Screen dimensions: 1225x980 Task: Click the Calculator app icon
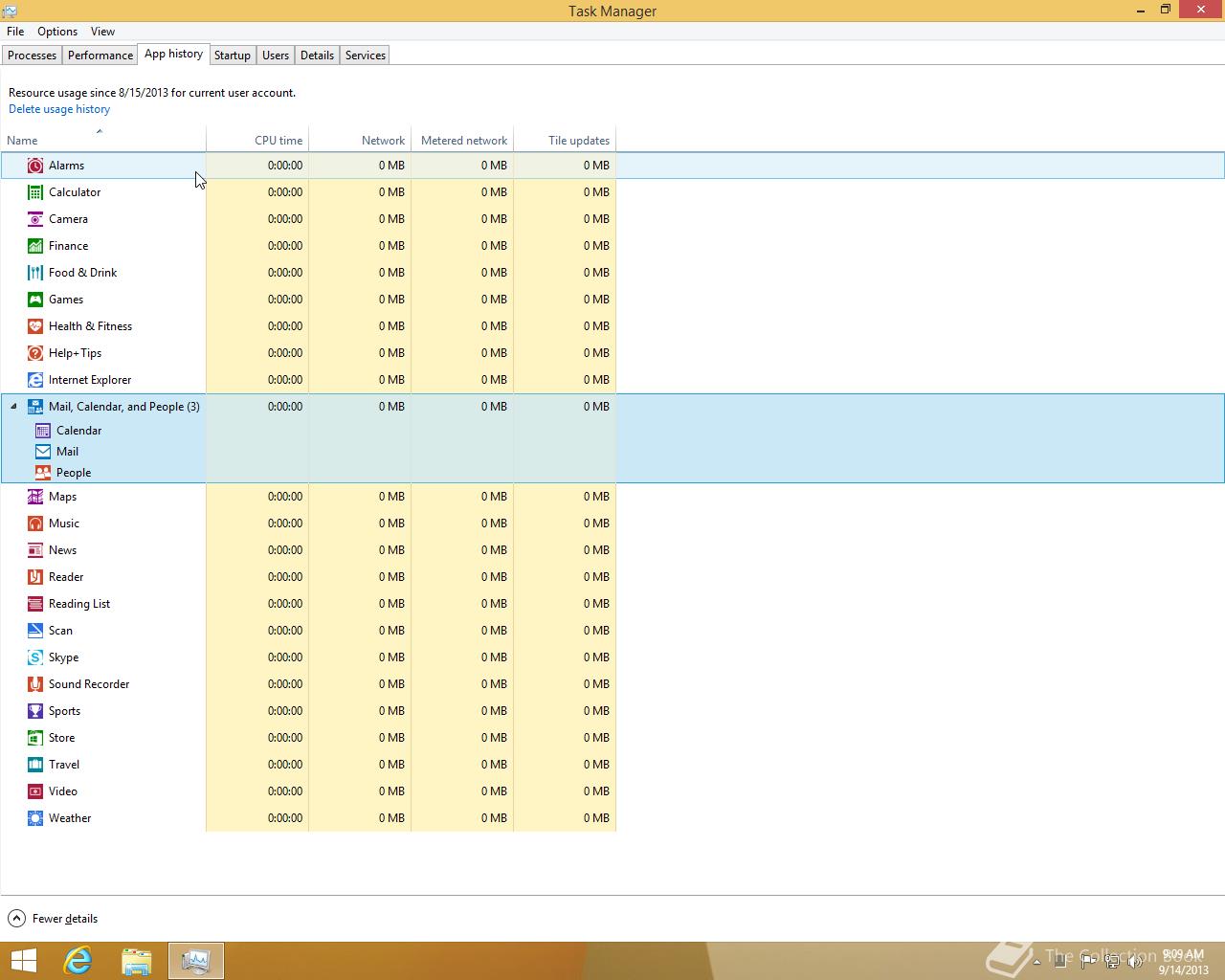click(x=35, y=192)
